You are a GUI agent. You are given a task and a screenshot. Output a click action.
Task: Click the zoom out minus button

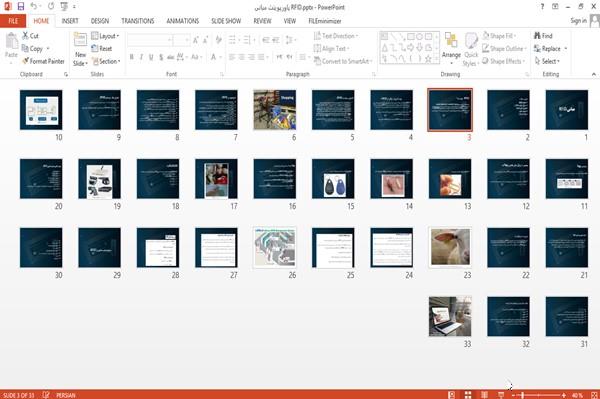click(x=514, y=395)
